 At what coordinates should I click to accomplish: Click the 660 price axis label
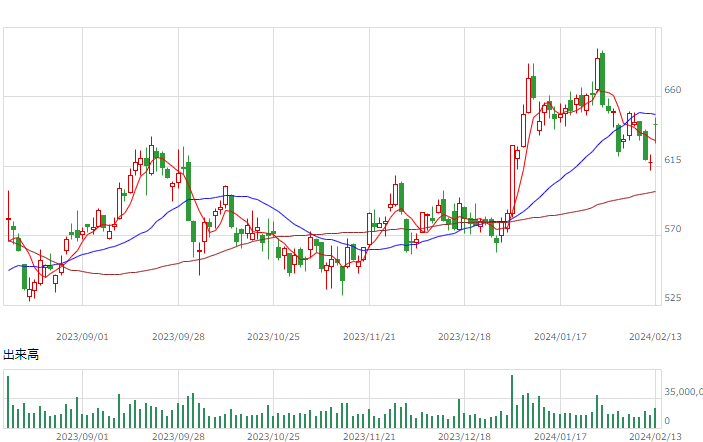tap(673, 90)
